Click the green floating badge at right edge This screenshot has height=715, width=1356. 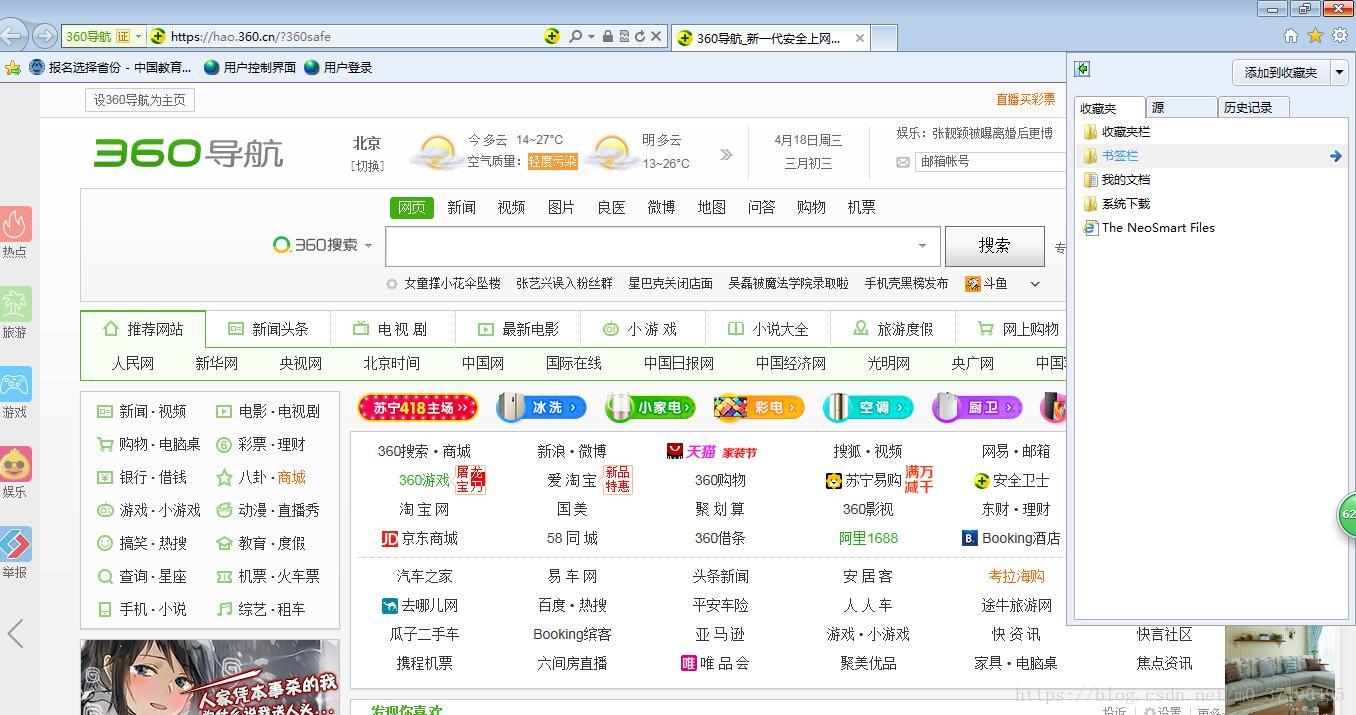(x=1347, y=514)
